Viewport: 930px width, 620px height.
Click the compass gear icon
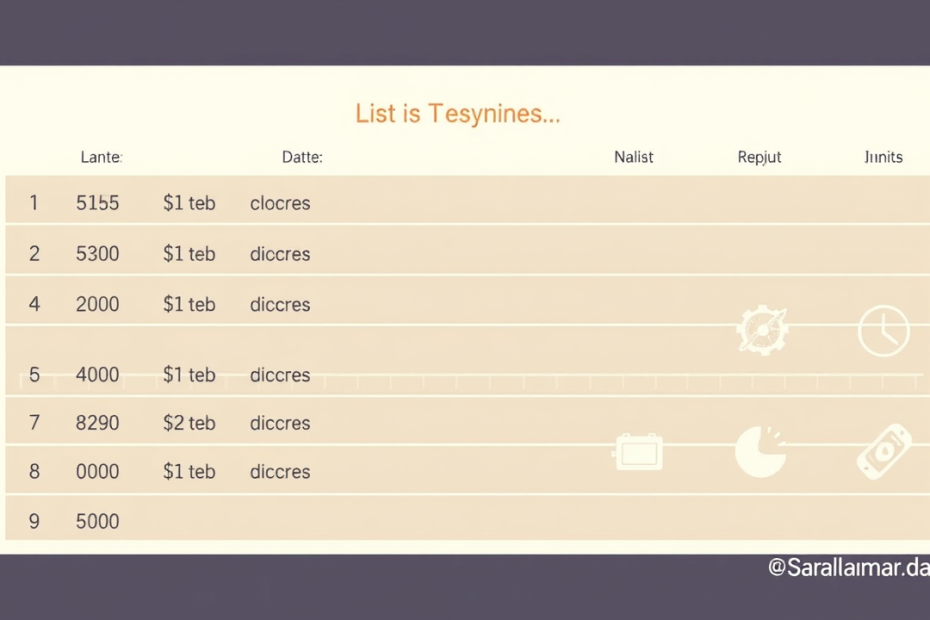[762, 331]
